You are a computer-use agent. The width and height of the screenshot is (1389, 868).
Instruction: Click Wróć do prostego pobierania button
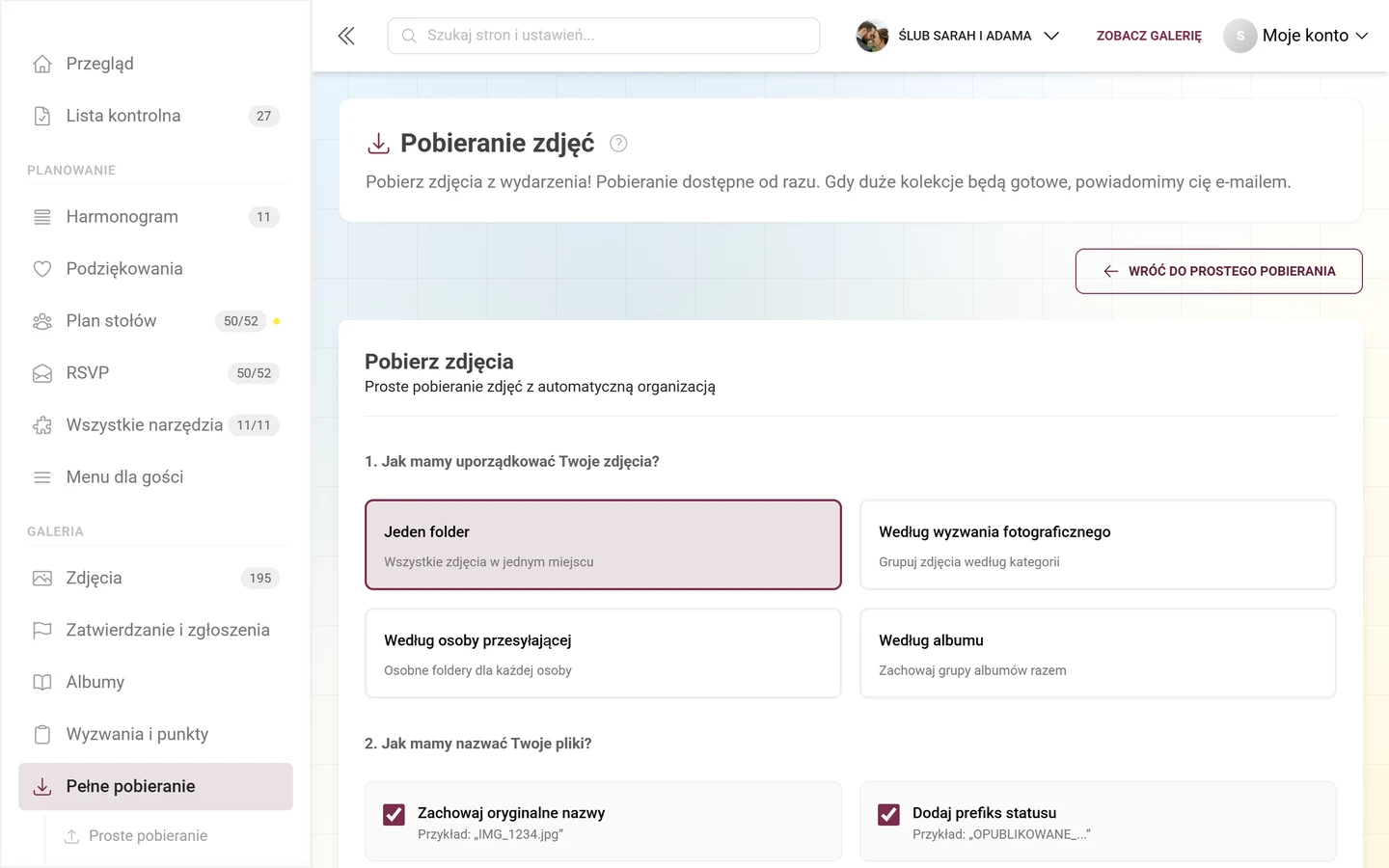tap(1219, 271)
